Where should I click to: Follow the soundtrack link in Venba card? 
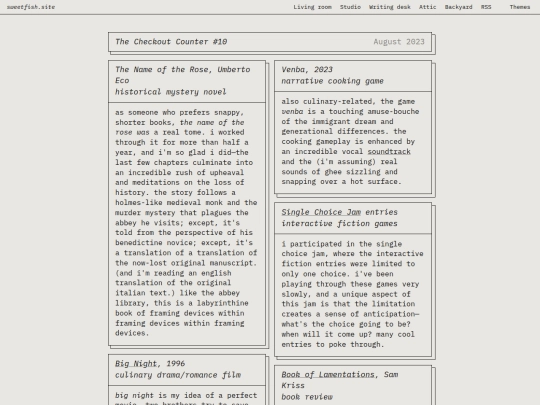point(389,152)
